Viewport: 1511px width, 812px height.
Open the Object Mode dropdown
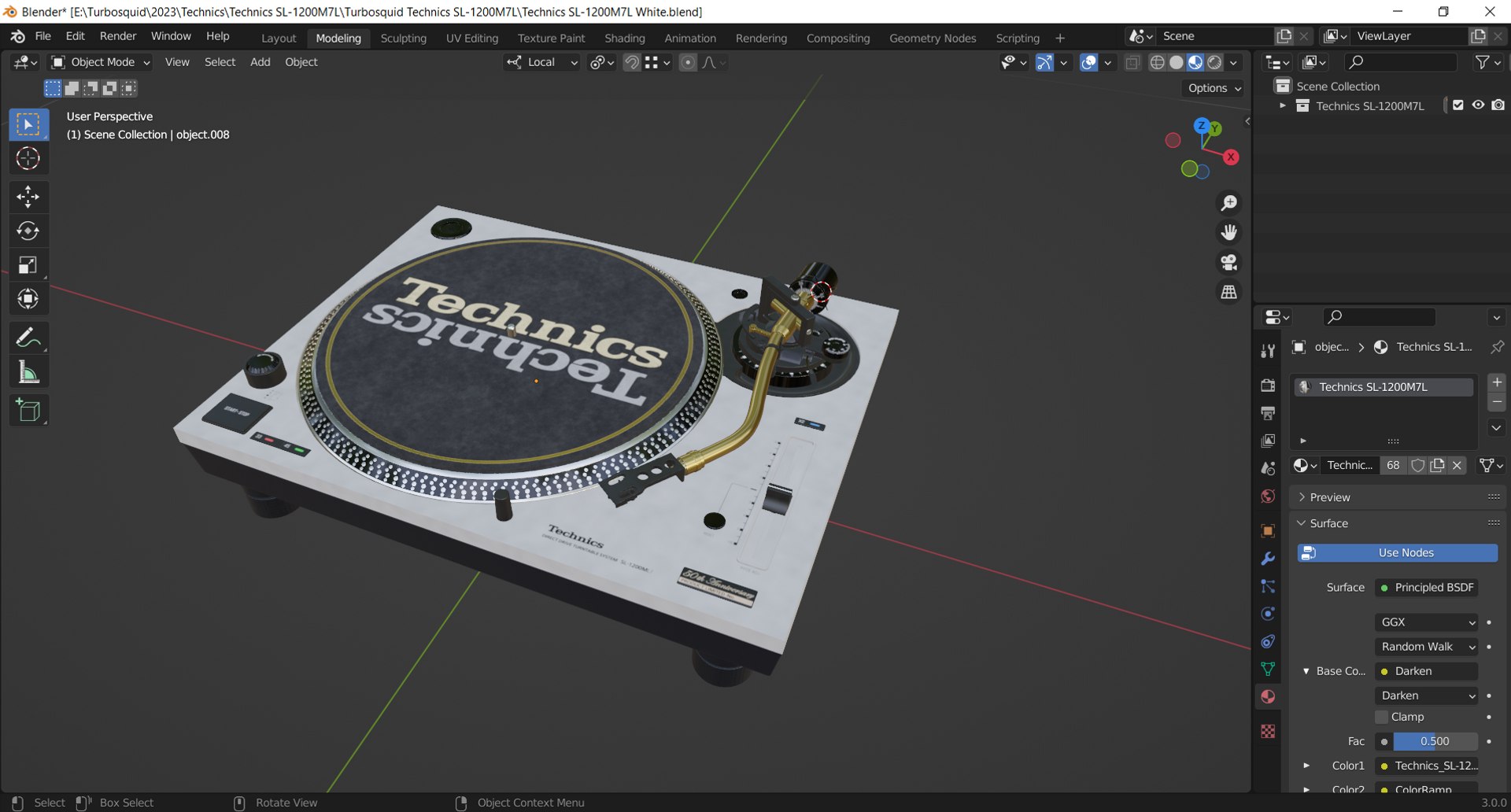coord(101,62)
